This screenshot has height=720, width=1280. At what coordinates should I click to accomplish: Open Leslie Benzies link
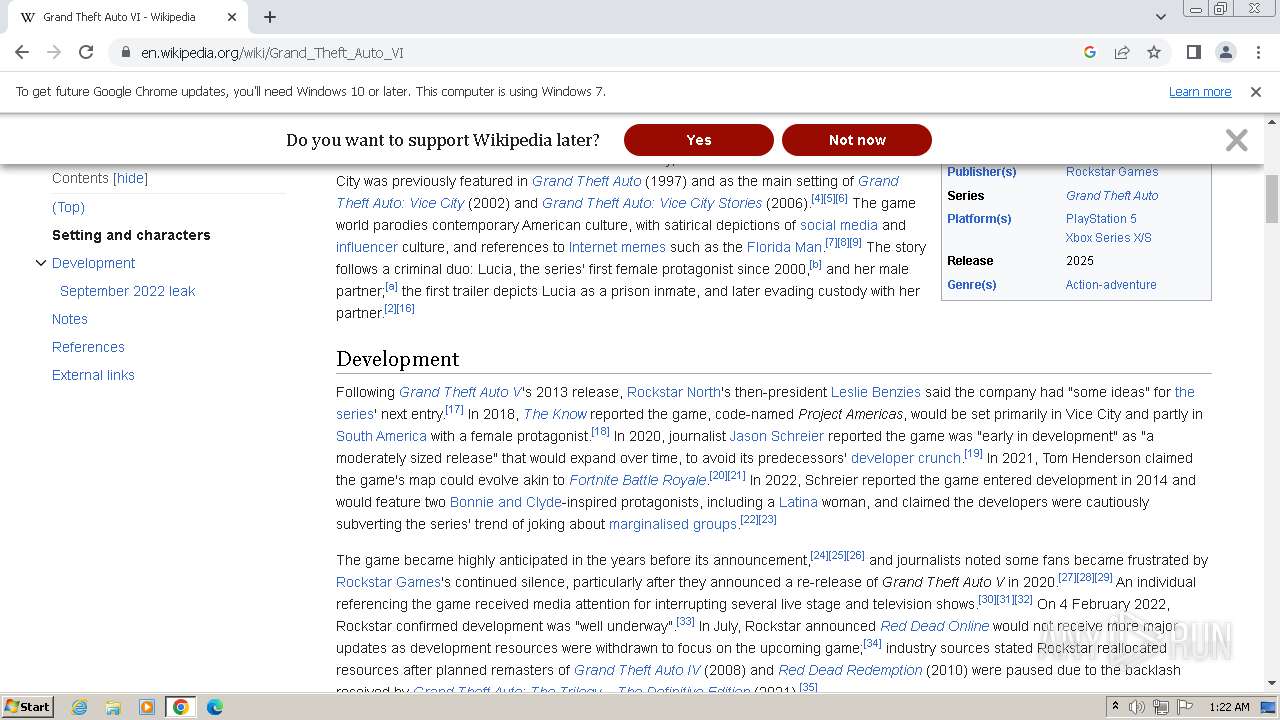[876, 392]
